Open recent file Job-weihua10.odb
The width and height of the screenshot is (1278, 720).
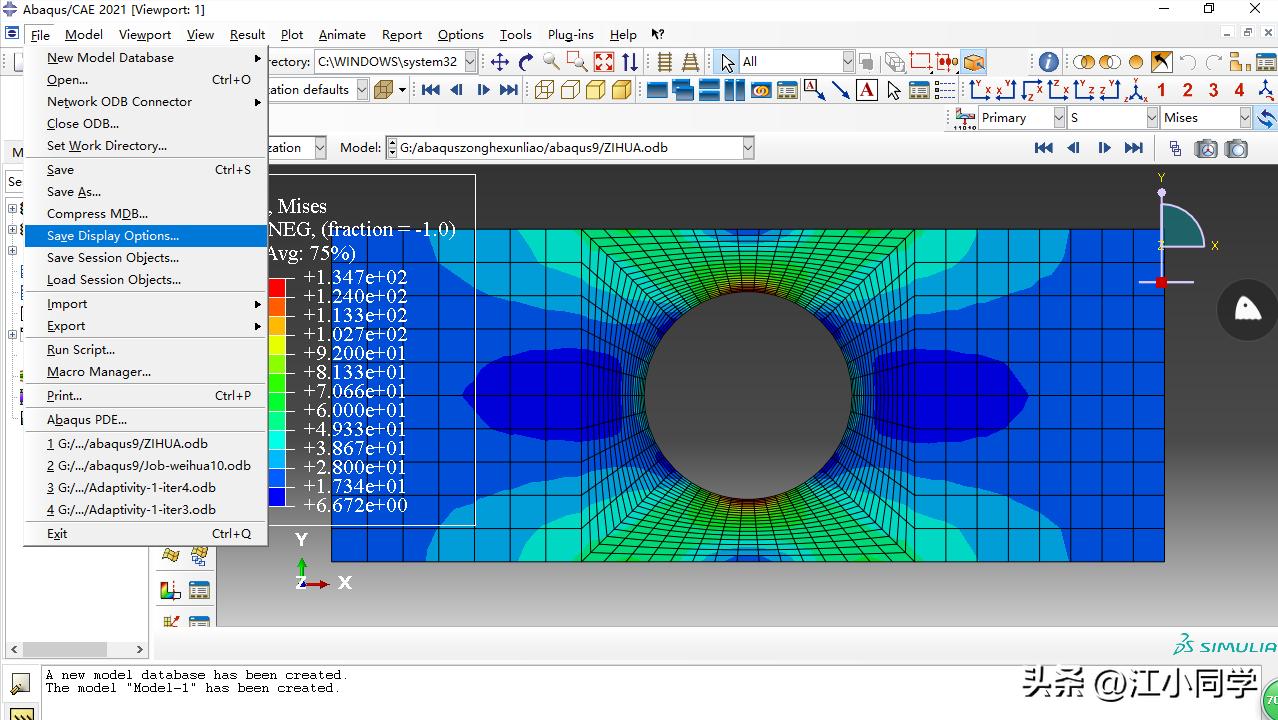point(148,466)
